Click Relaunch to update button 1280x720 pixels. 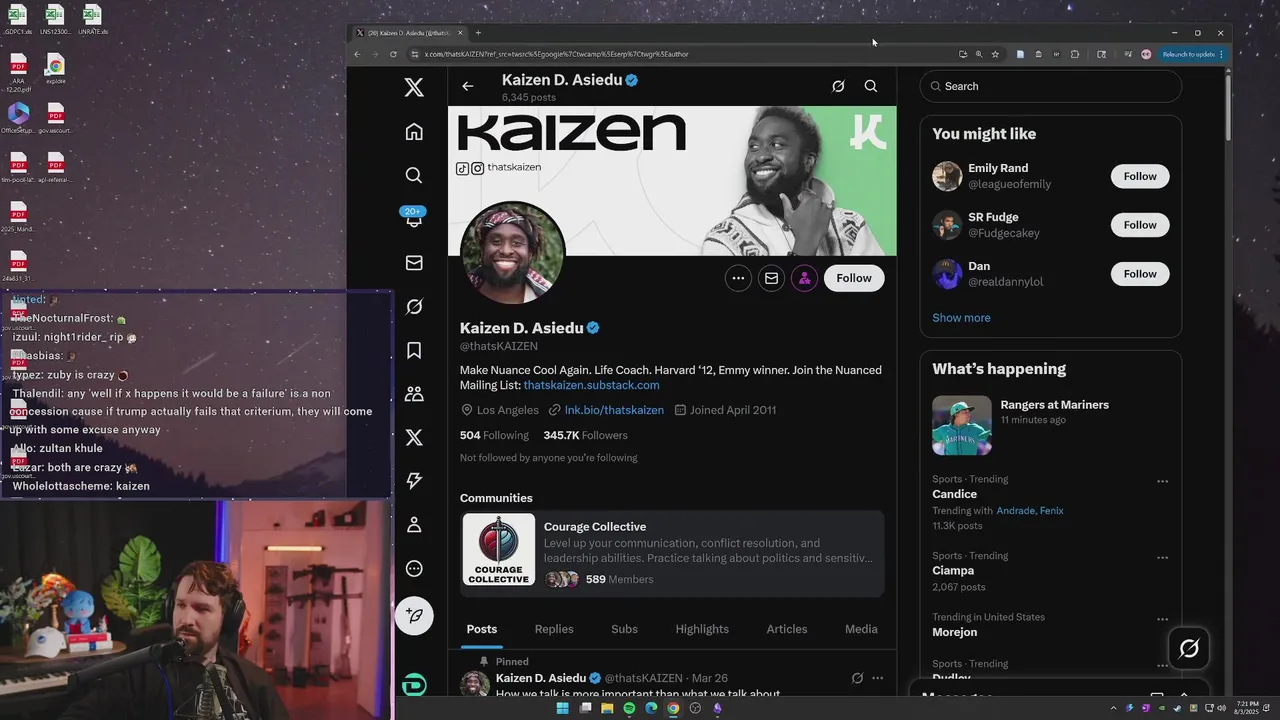[x=1188, y=54]
